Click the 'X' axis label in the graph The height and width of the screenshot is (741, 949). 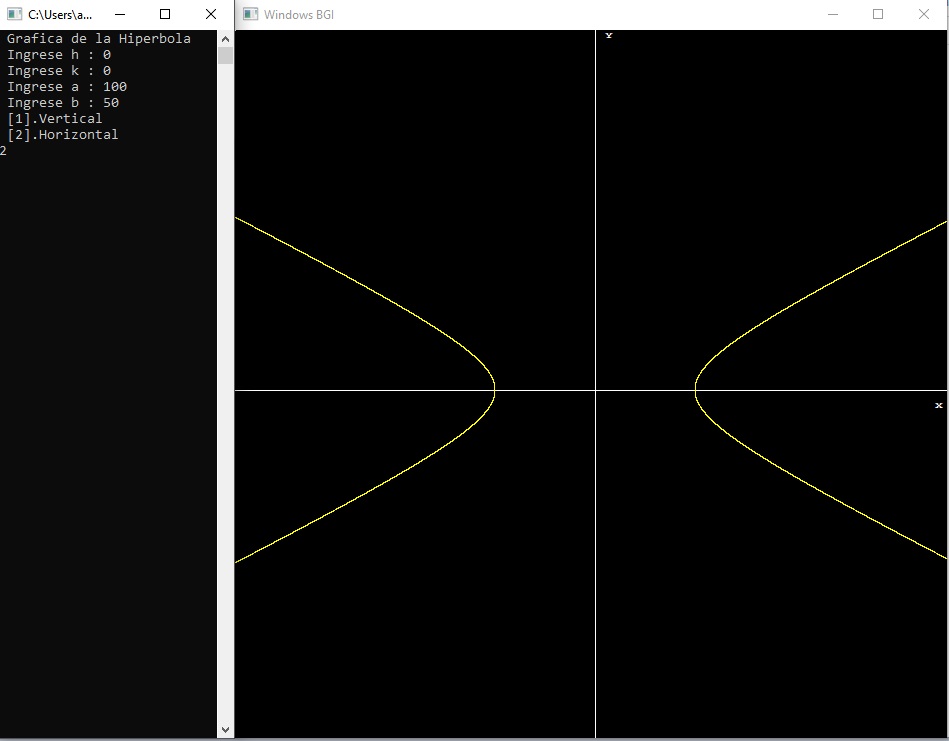tap(939, 405)
